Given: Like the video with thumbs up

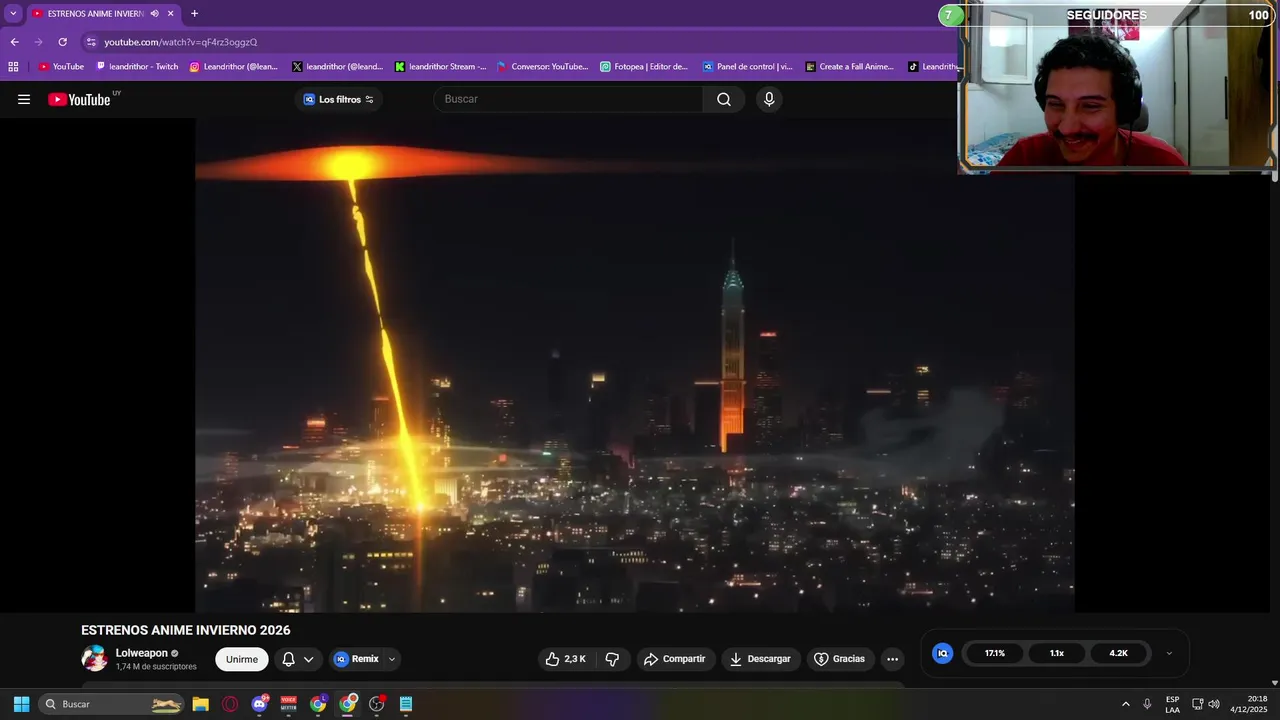Looking at the screenshot, I should (x=565, y=659).
